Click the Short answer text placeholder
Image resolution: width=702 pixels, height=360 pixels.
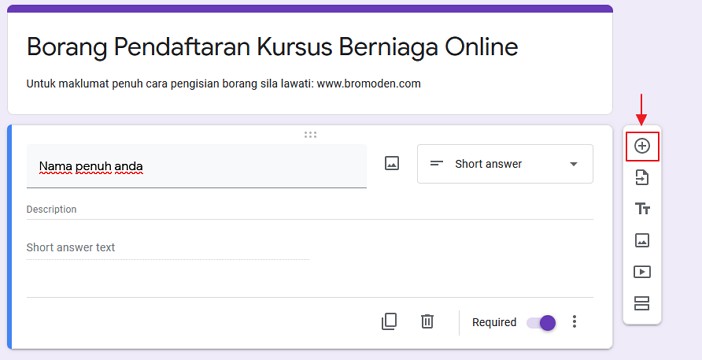[71, 247]
